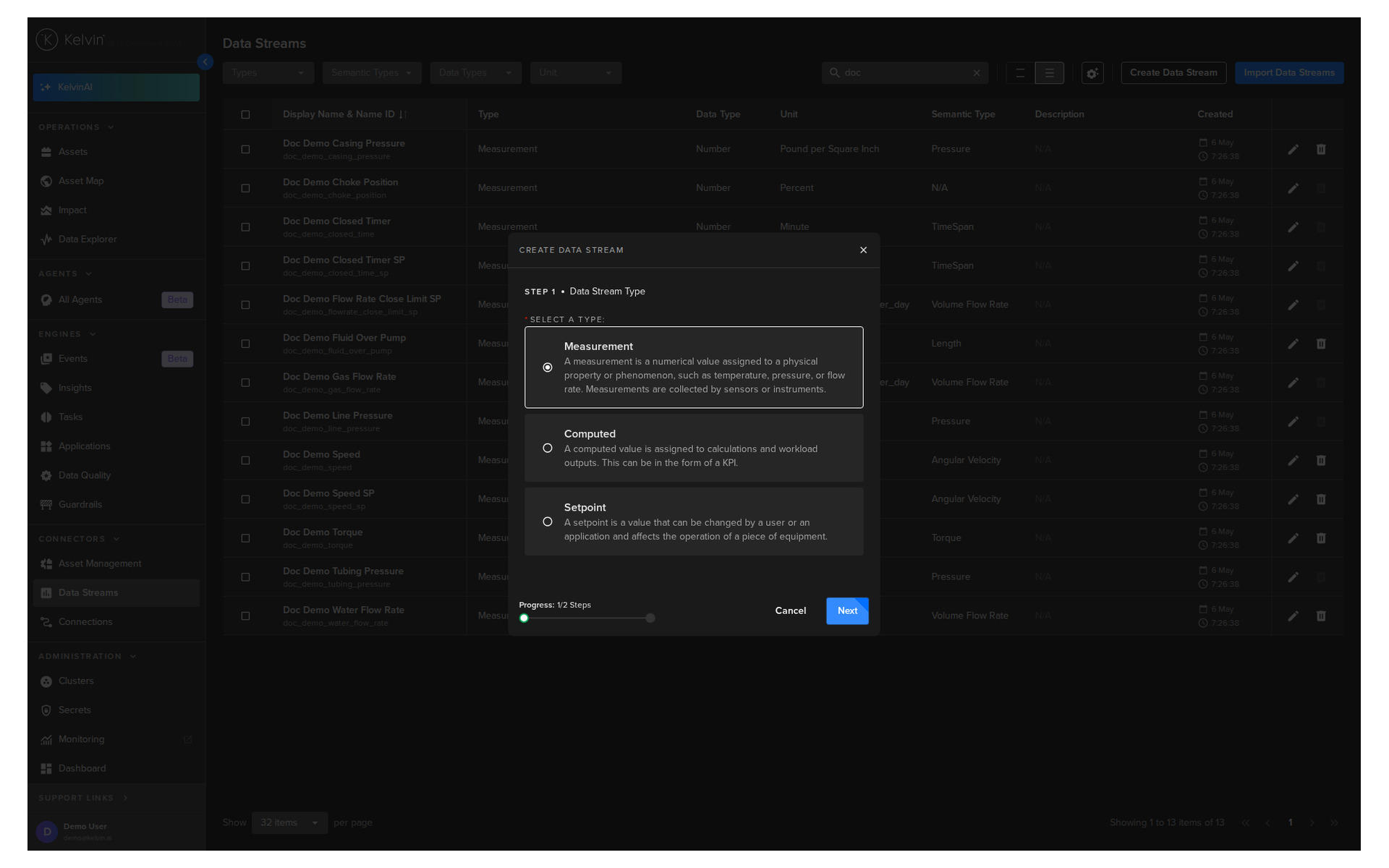The image size is (1389, 868).
Task: Sort by Display Name & Name ID column
Action: point(344,115)
